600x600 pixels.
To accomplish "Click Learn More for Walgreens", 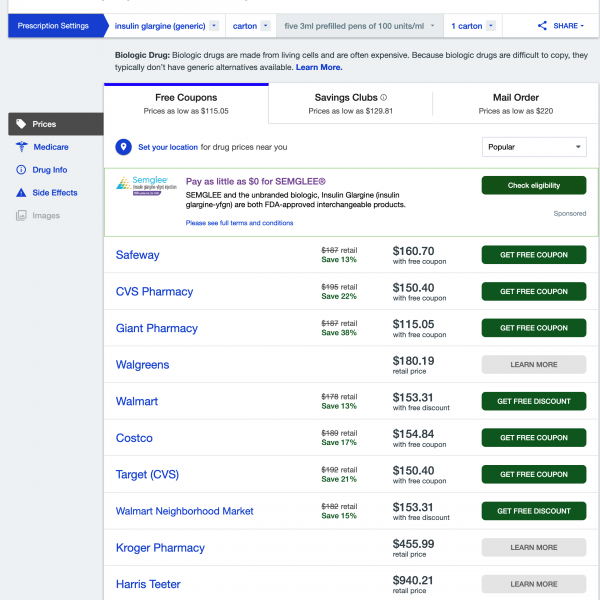I will pos(533,364).
